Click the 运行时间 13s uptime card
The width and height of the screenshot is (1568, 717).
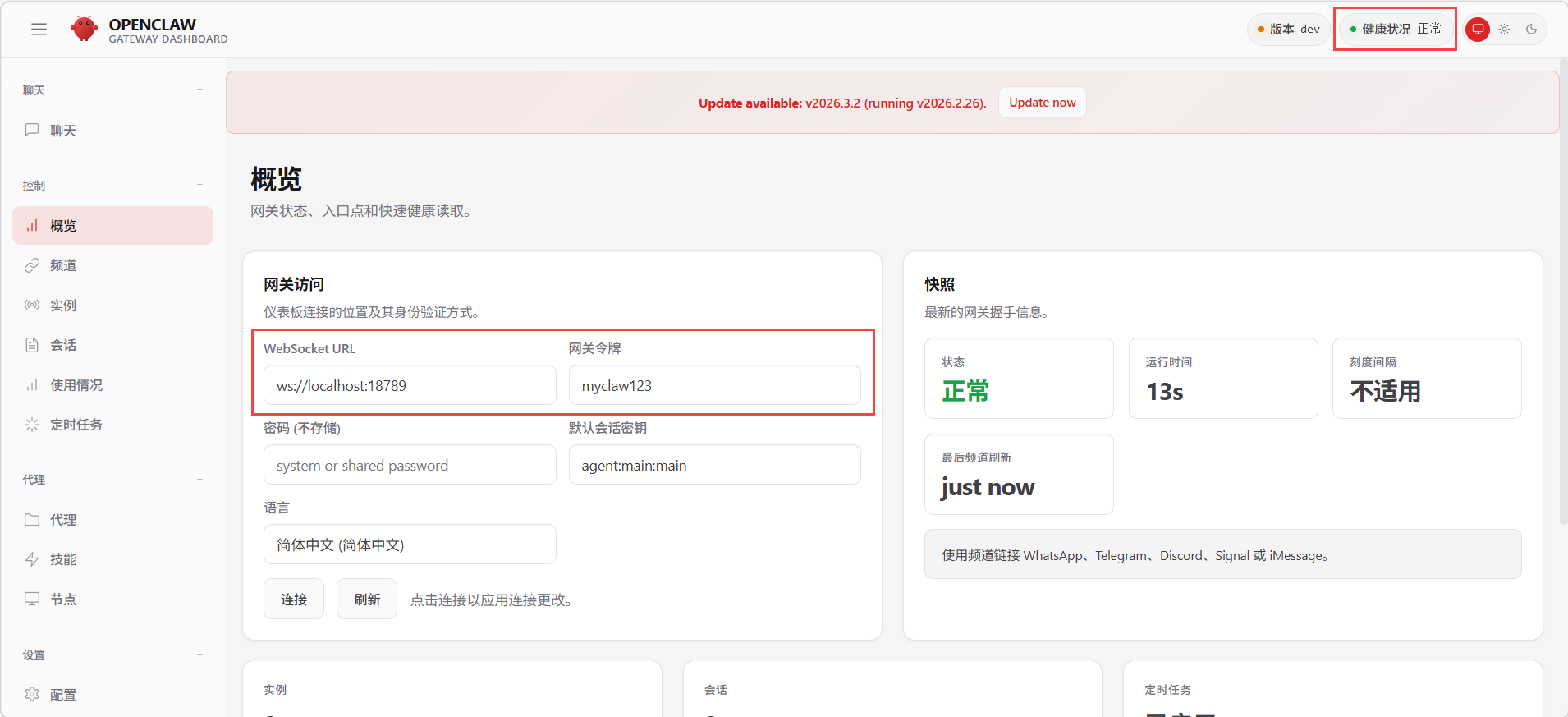tap(1223, 379)
